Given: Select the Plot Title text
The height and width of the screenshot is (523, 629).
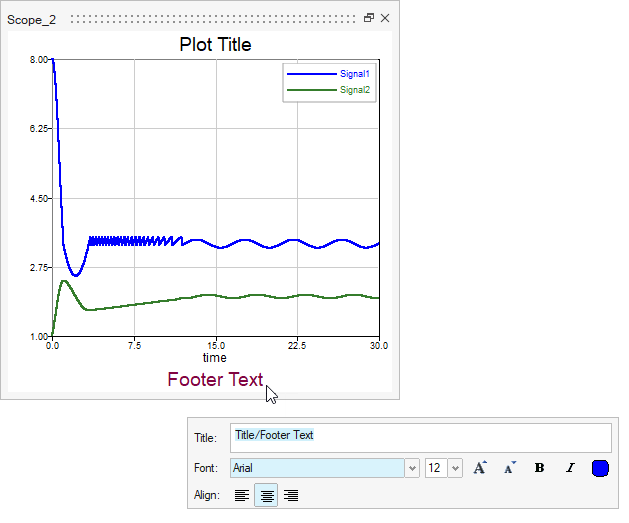Looking at the screenshot, I should [215, 44].
